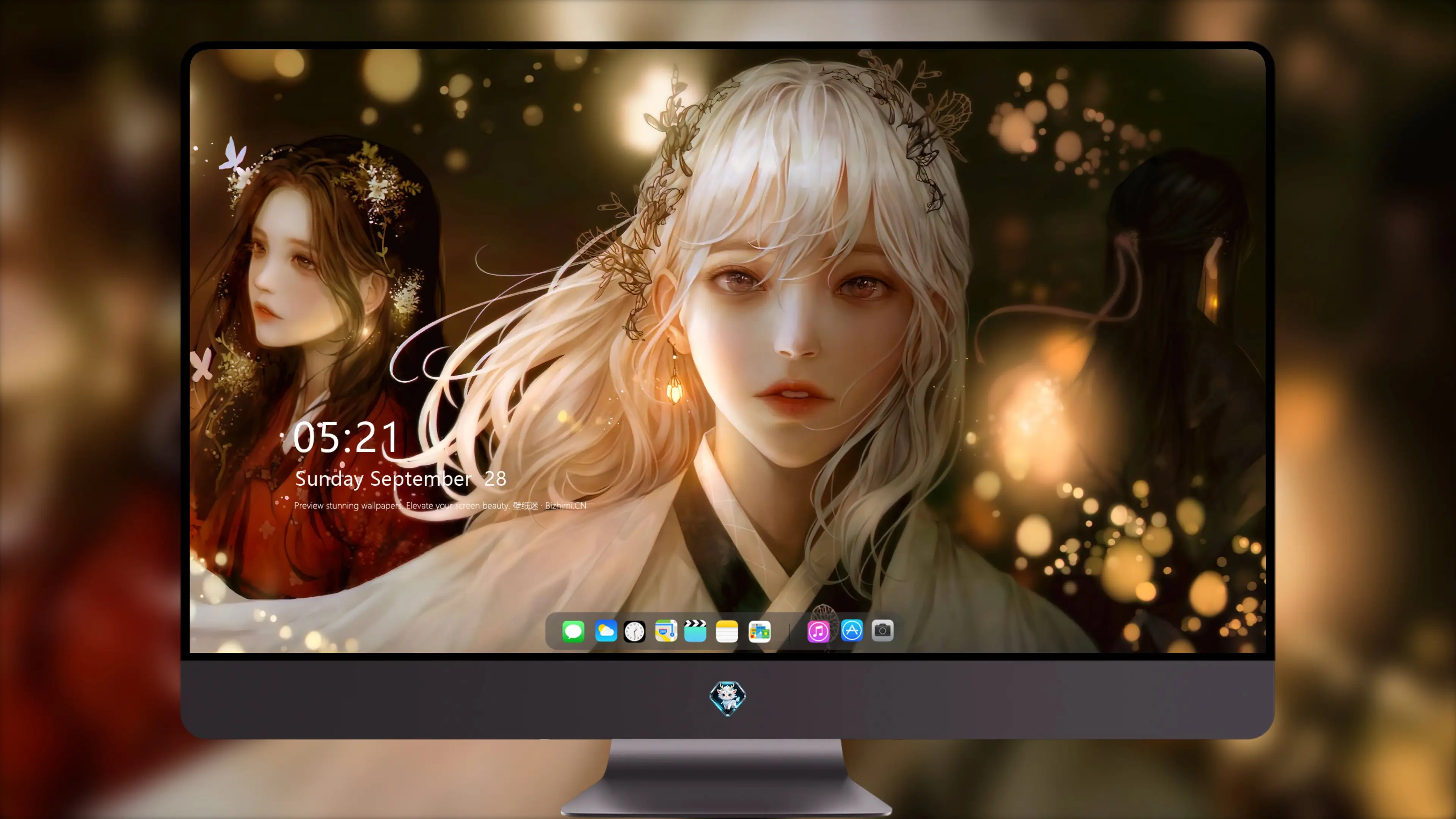Open the blue App Store icon
This screenshot has width=1456, height=819.
click(x=852, y=631)
